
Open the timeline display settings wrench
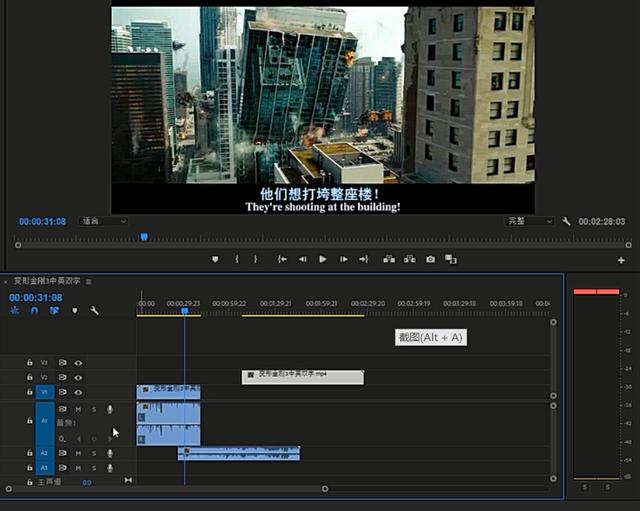pyautogui.click(x=94, y=311)
